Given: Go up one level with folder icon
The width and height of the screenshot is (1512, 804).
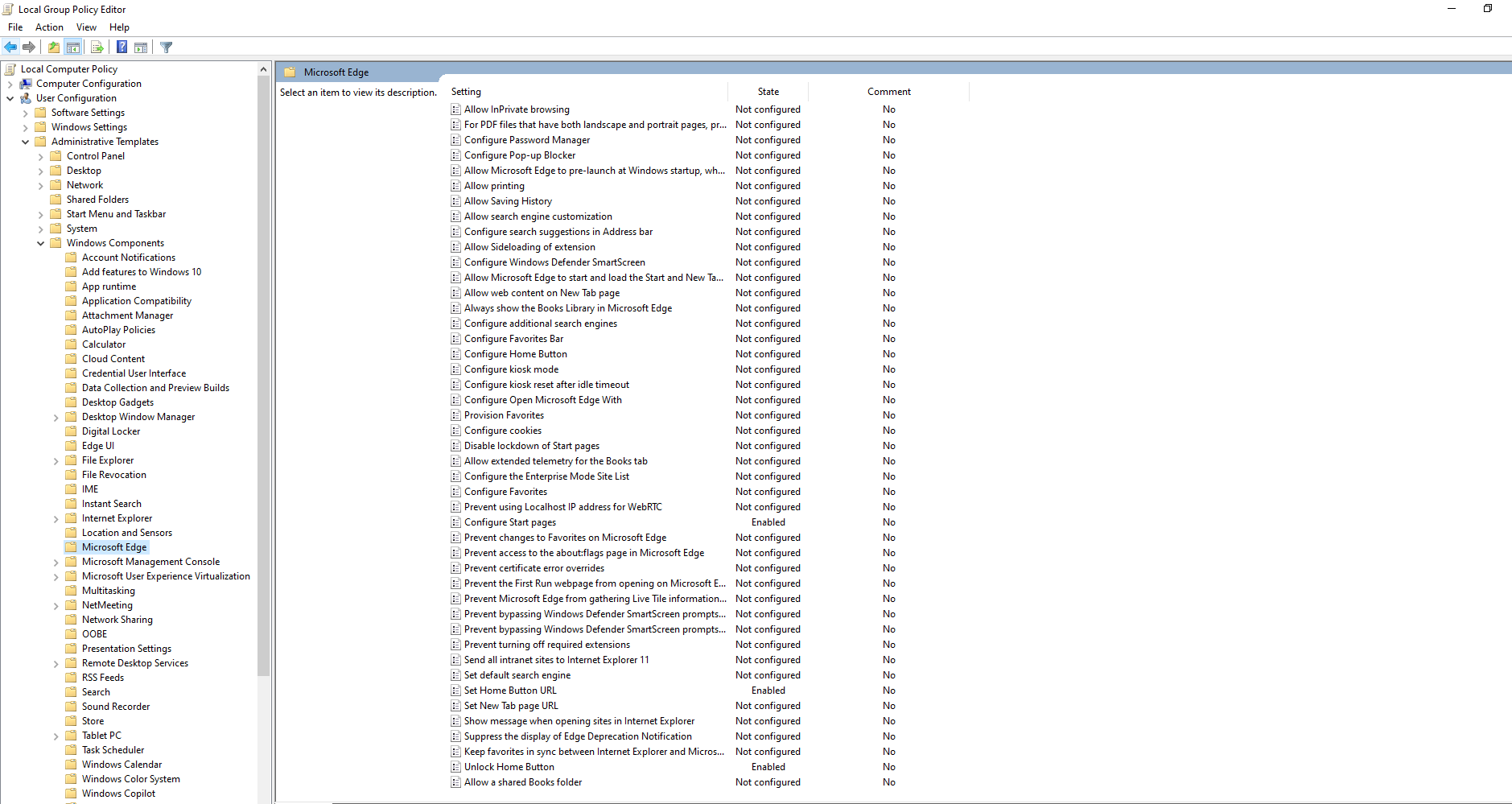Looking at the screenshot, I should point(53,47).
